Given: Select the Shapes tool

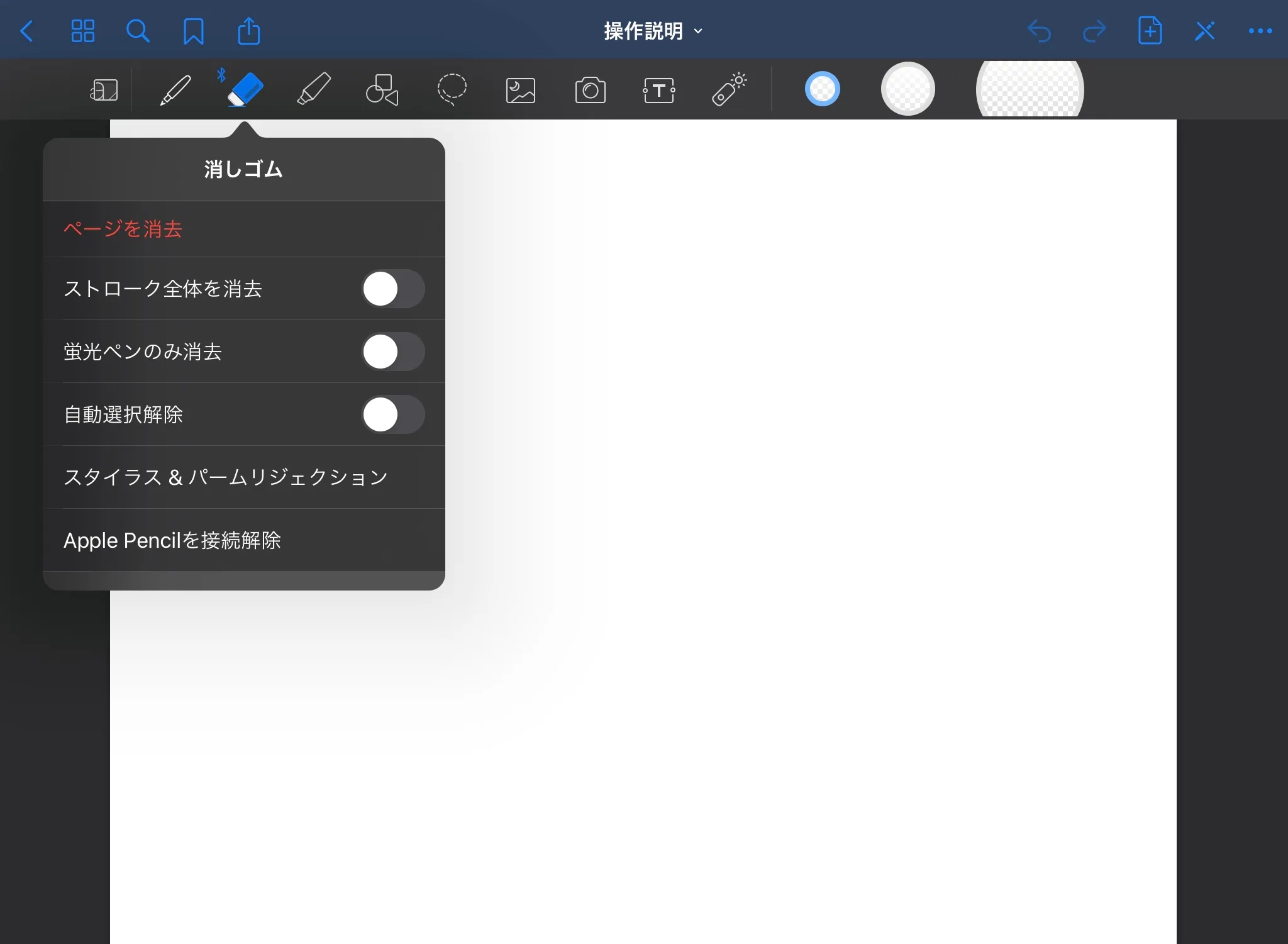Looking at the screenshot, I should tap(382, 90).
